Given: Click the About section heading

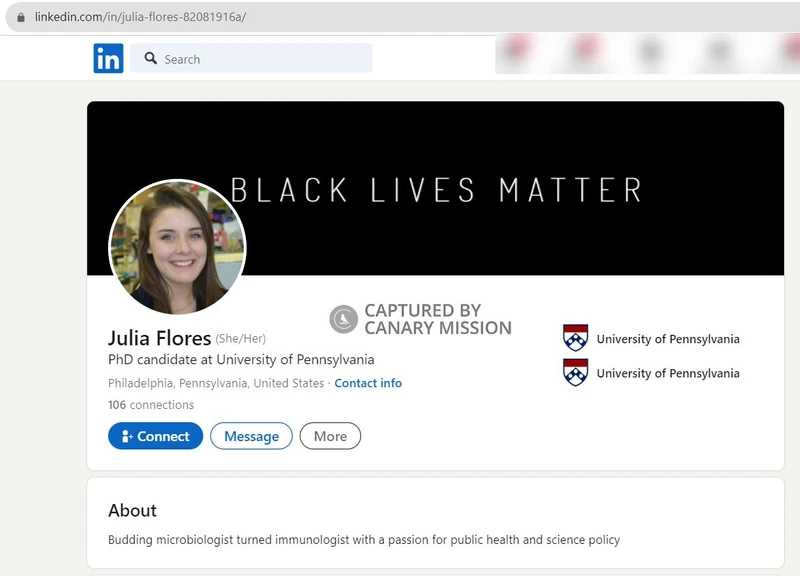Looking at the screenshot, I should tap(131, 510).
